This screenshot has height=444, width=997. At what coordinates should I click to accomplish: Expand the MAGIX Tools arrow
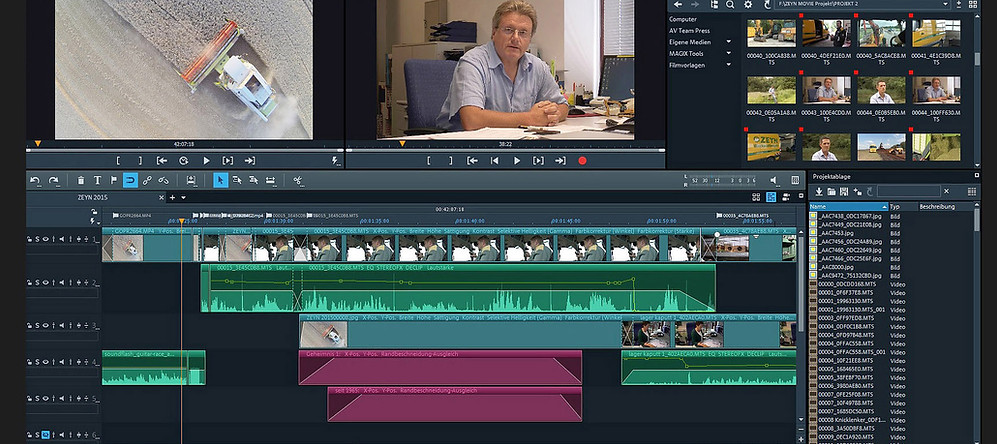(x=729, y=53)
